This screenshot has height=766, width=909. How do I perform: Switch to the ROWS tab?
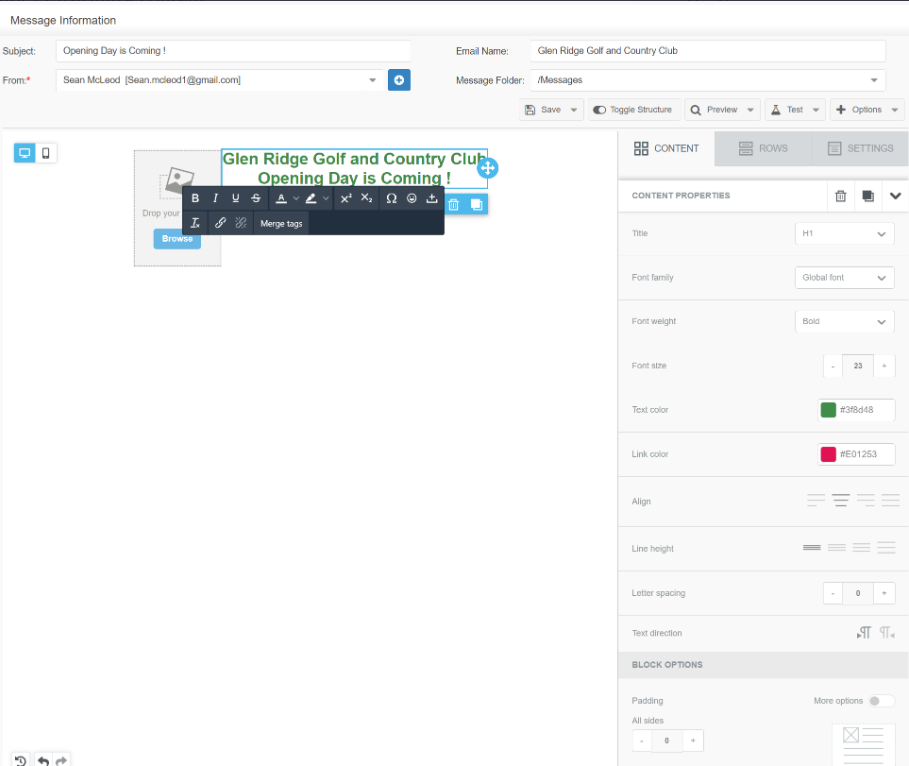coord(763,148)
